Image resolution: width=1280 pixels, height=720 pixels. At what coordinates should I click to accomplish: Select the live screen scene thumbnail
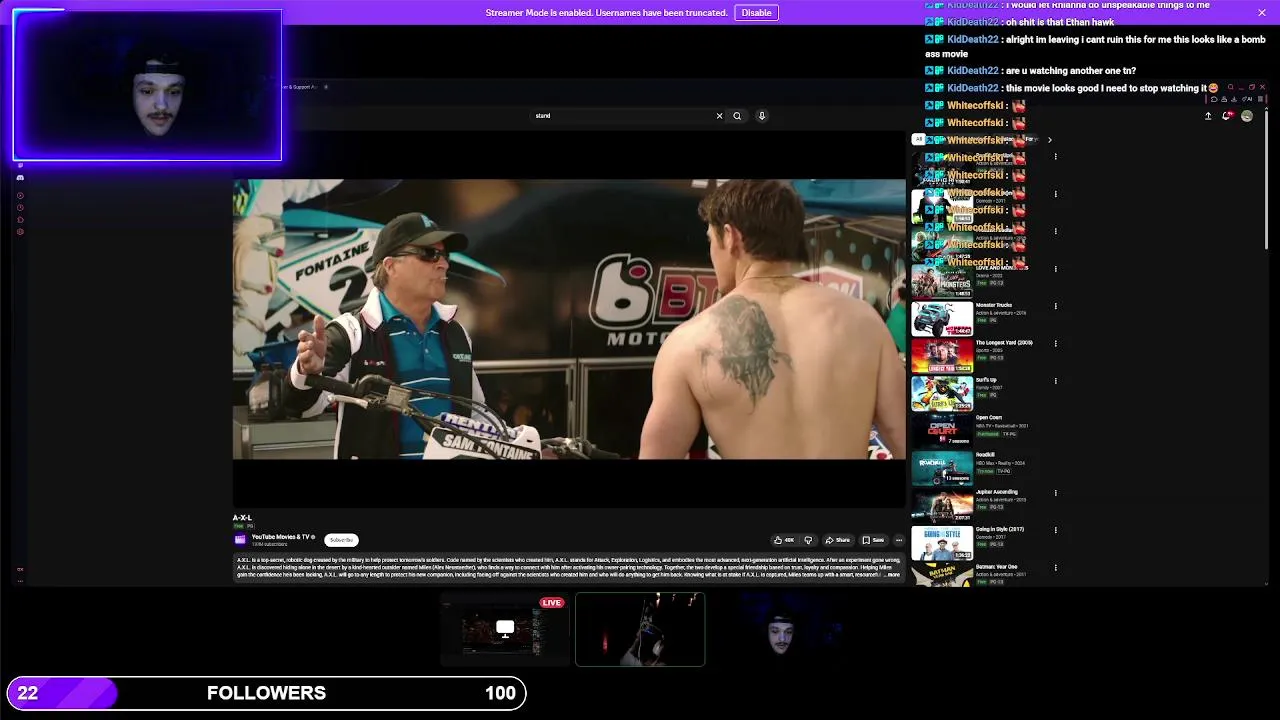(505, 629)
